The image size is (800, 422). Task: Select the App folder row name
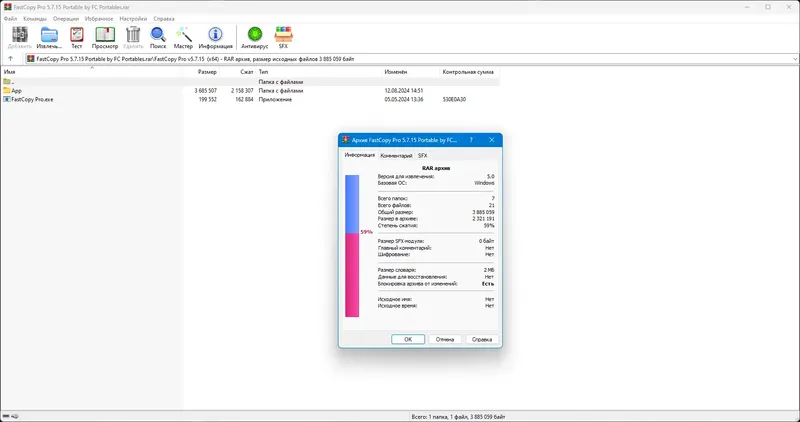pos(16,91)
